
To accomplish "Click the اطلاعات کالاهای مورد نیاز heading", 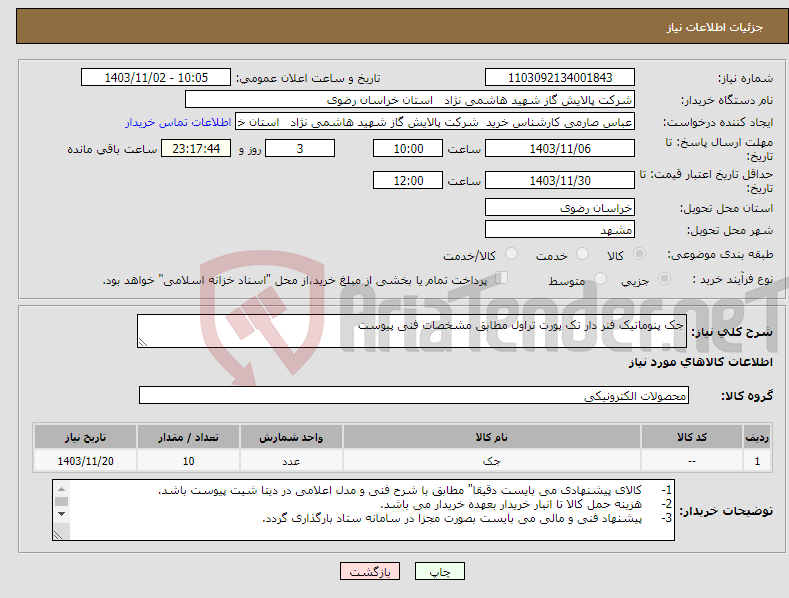I will (700, 362).
